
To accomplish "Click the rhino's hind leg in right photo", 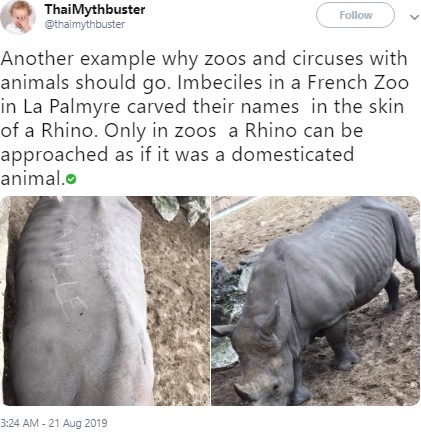I will coord(394,292).
